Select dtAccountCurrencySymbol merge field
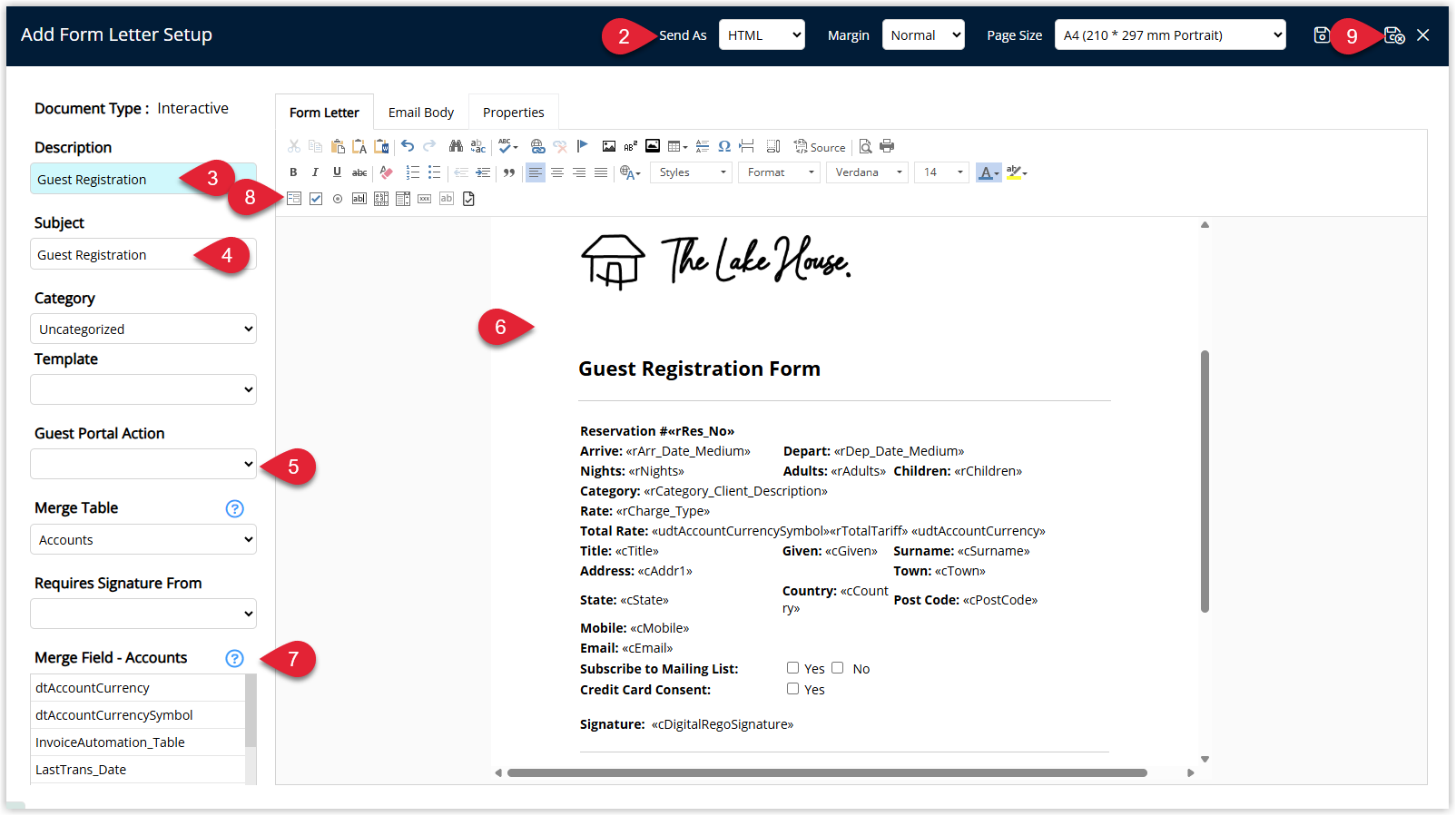 coord(138,715)
